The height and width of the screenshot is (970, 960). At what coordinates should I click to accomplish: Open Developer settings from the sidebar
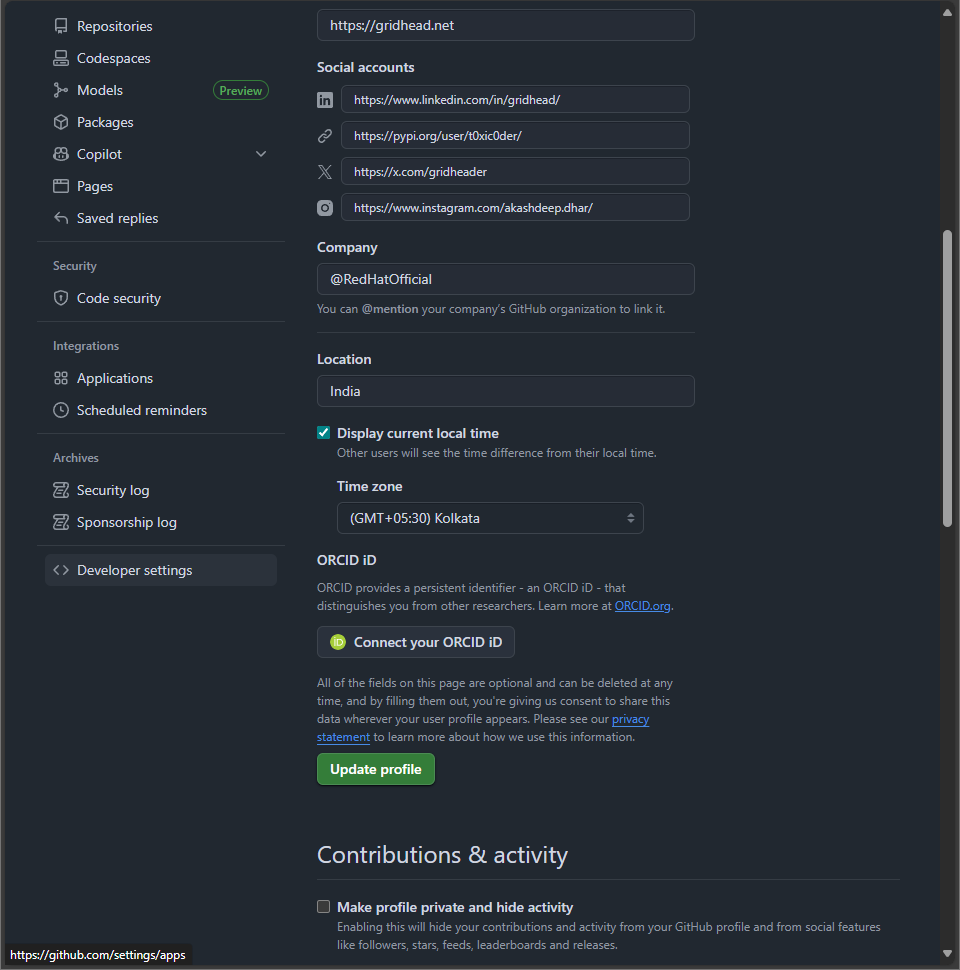[x=133, y=569]
